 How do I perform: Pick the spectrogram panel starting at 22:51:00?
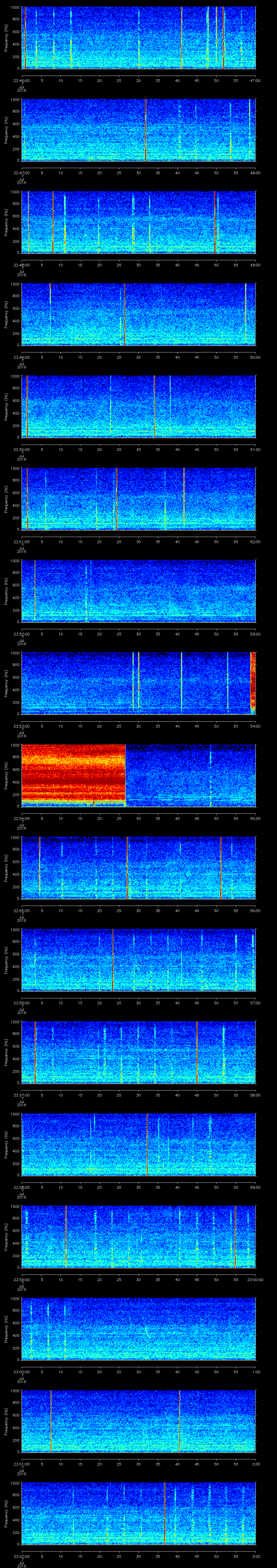139,499
